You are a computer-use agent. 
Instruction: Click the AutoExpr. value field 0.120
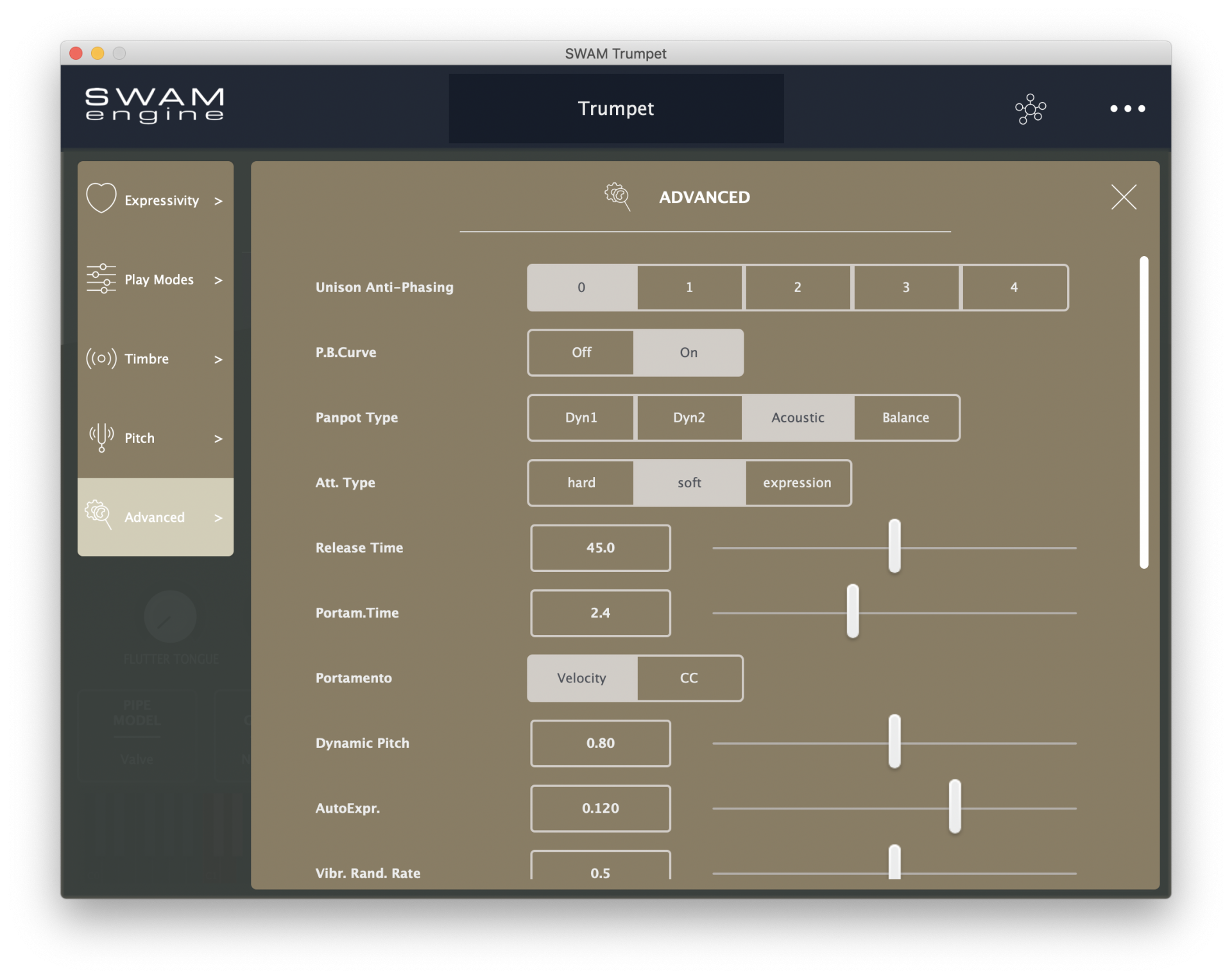pyautogui.click(x=601, y=808)
